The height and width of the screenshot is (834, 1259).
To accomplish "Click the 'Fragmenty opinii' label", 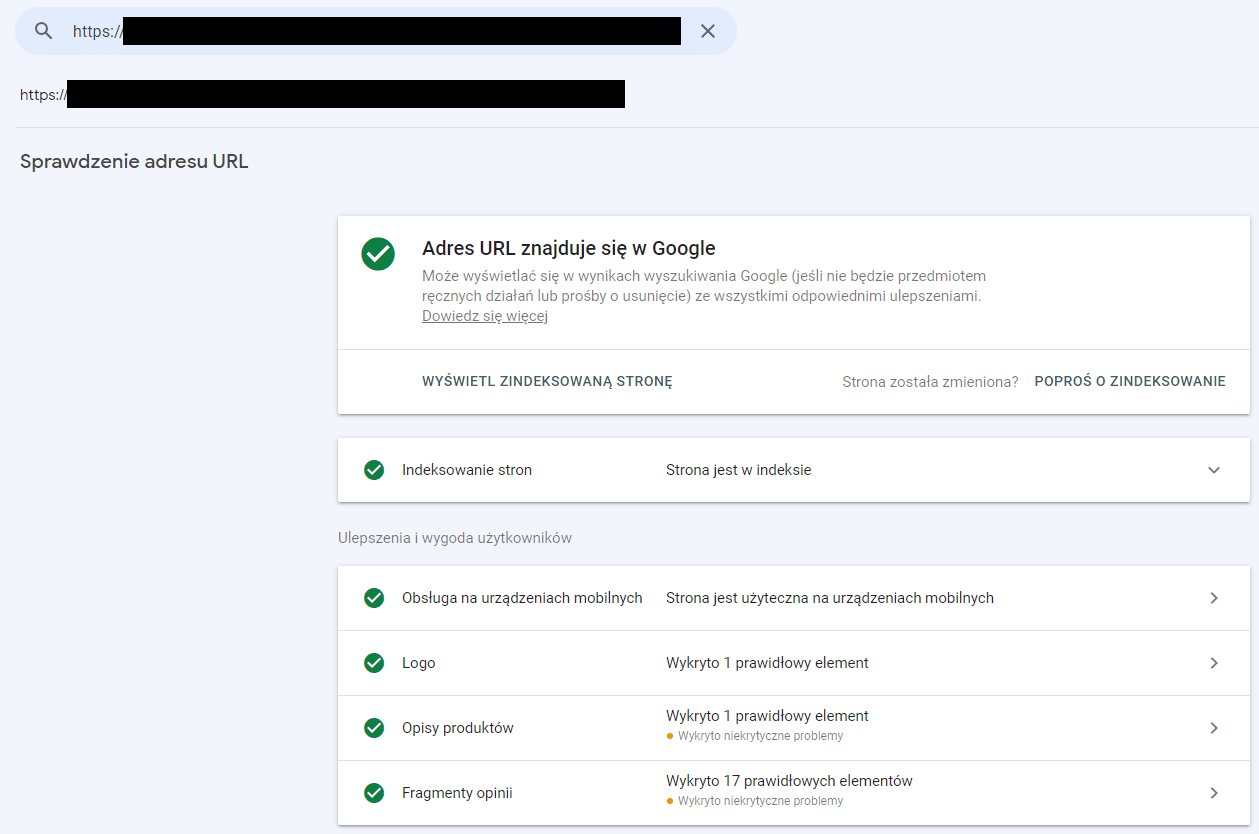I will tap(457, 793).
